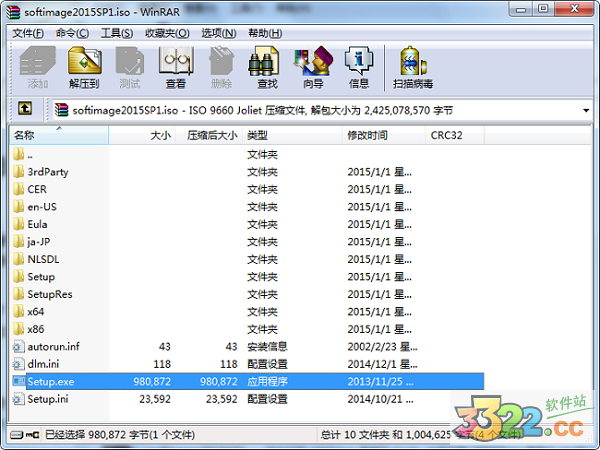Click the 查看 (View) toolbar icon
Image resolution: width=600 pixels, height=450 pixels.
(x=176, y=61)
